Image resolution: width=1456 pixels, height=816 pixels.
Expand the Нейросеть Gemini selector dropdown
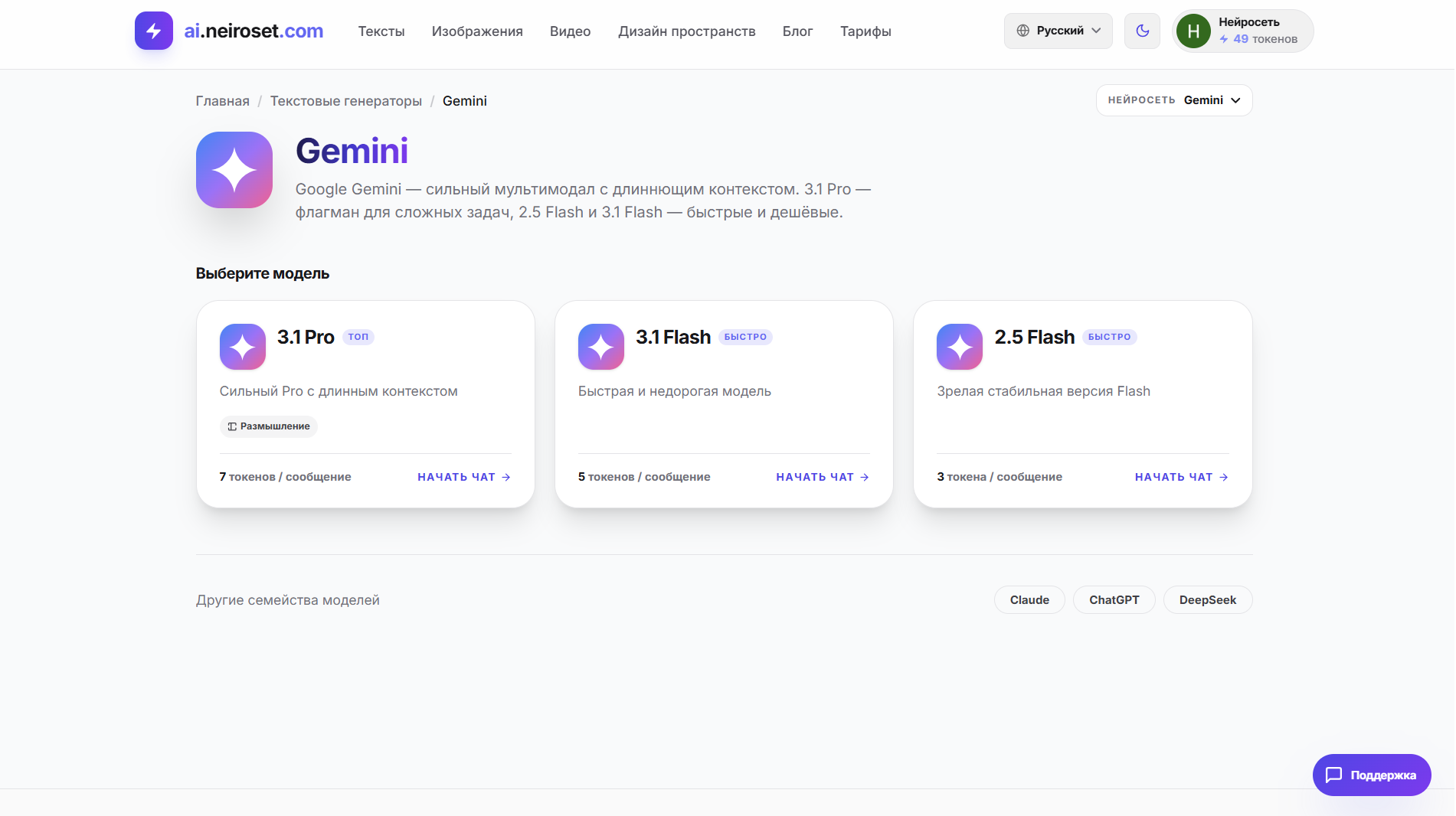click(x=1173, y=100)
